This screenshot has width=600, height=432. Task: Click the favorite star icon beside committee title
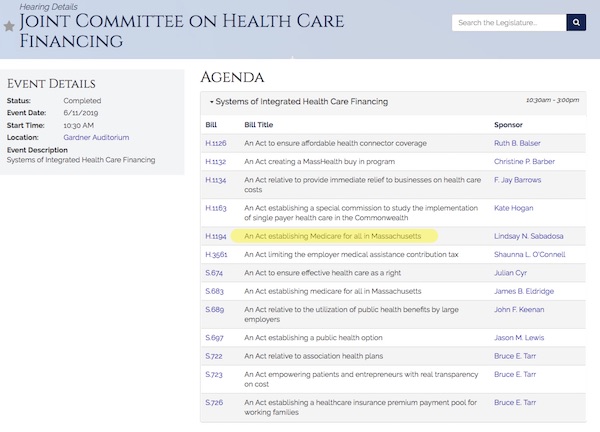9,26
